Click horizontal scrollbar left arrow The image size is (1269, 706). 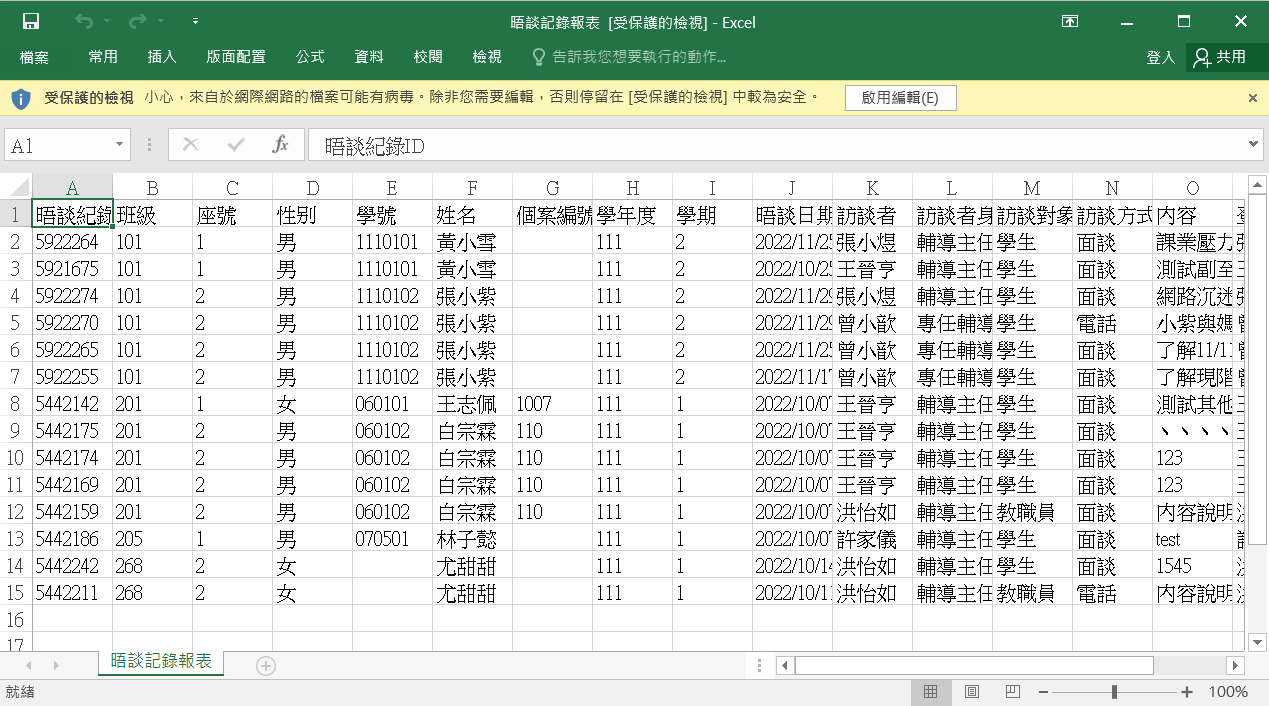(786, 665)
